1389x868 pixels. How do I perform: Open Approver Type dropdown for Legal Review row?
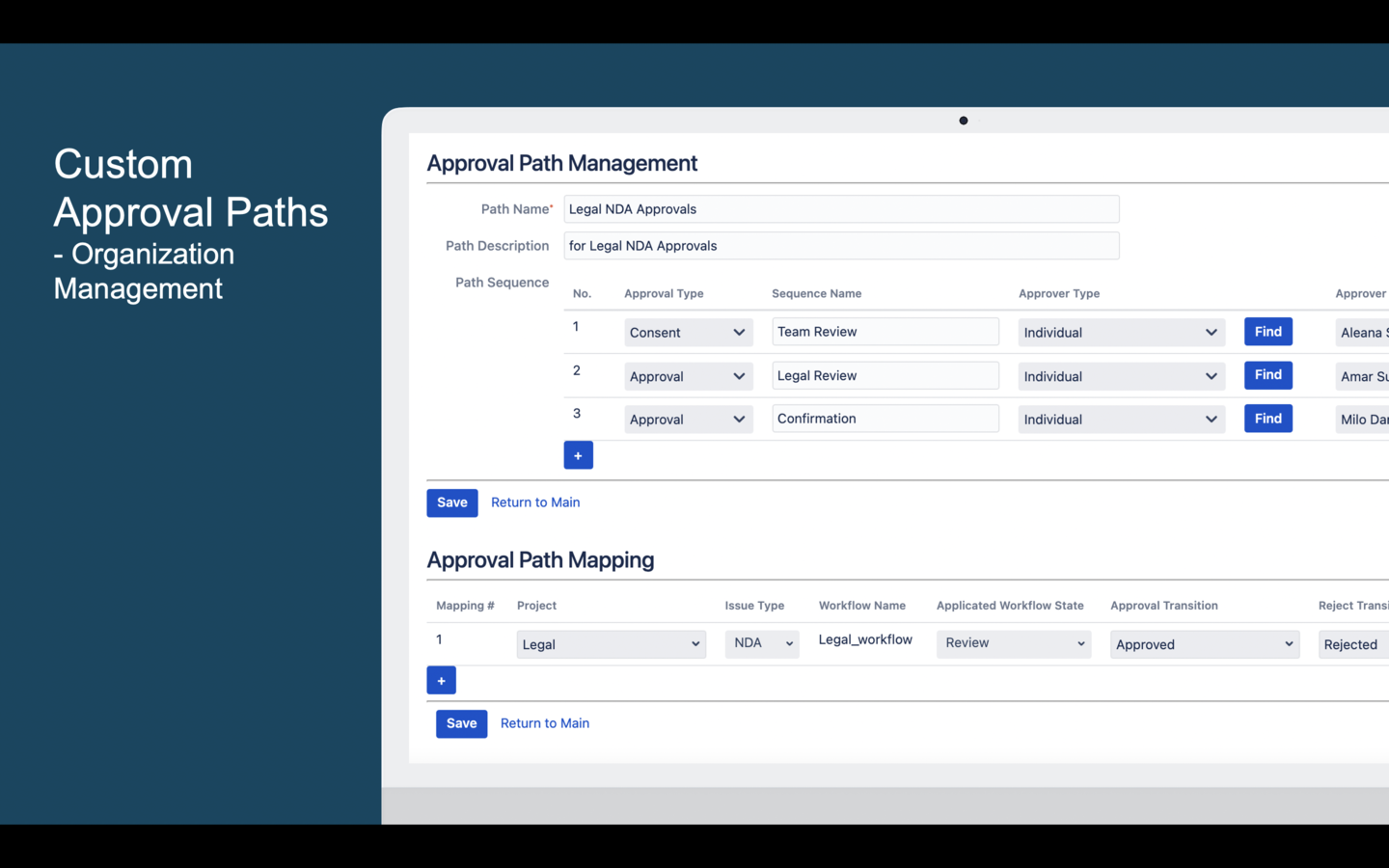(x=1122, y=376)
